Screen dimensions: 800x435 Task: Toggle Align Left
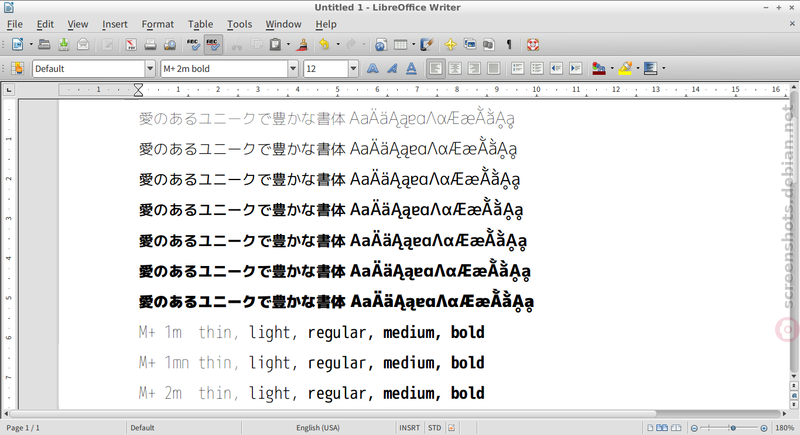click(436, 68)
